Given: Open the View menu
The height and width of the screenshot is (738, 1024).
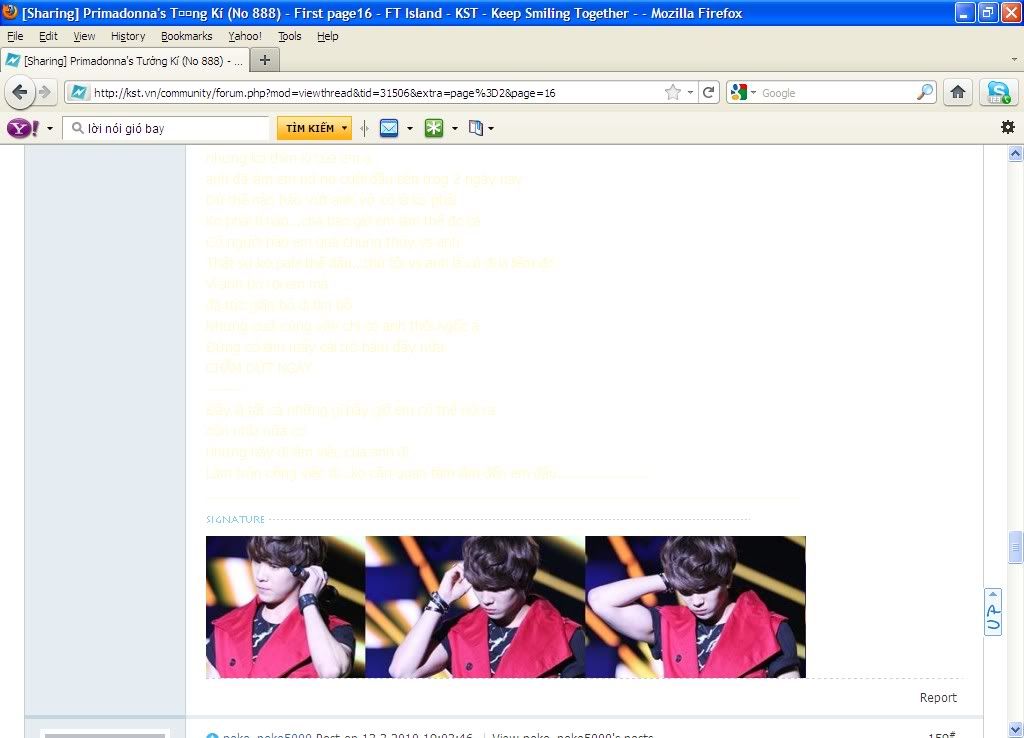Looking at the screenshot, I should point(84,36).
